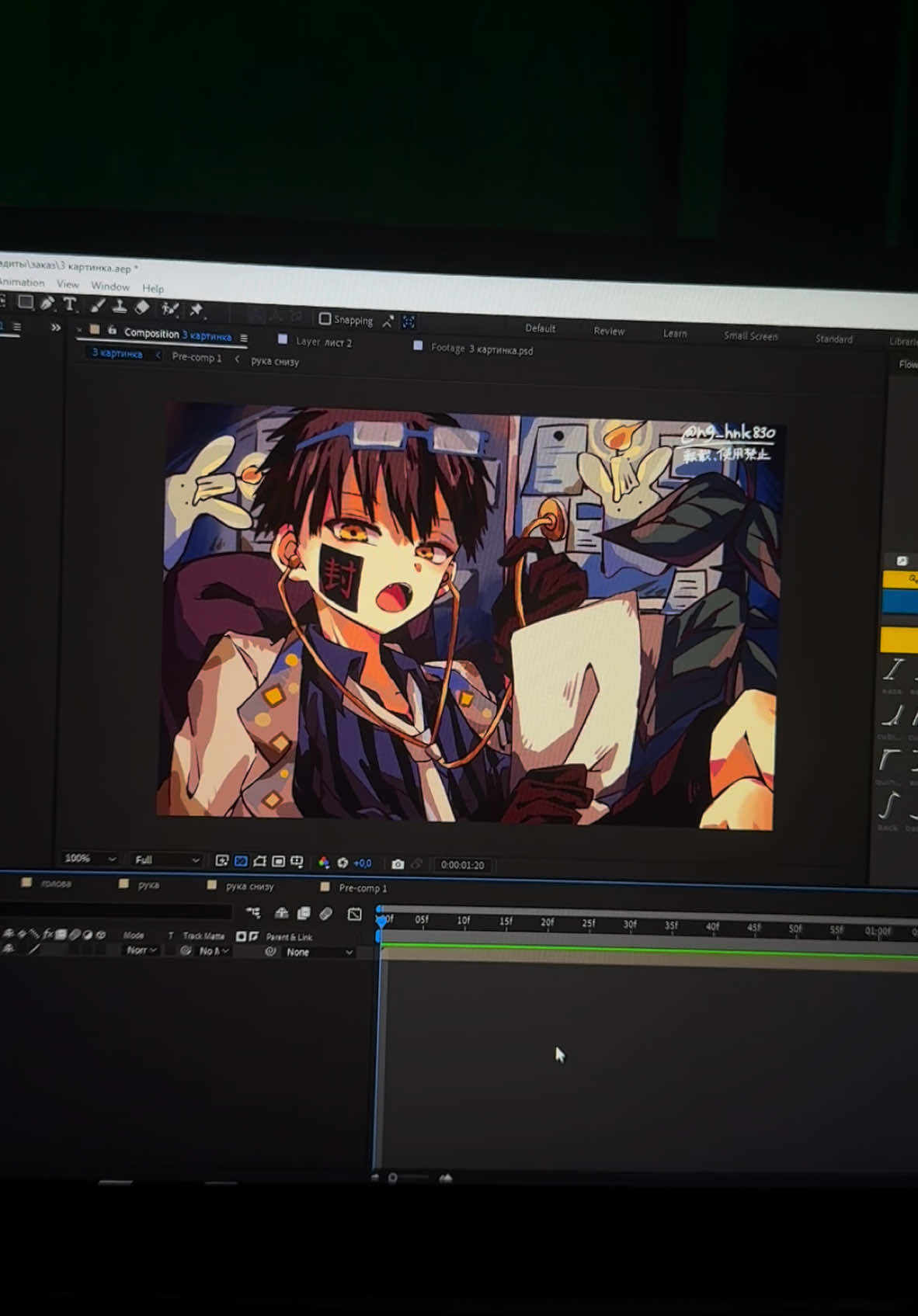This screenshot has height=1316, width=918.
Task: Click the preview timecode 0:00:01:20
Action: click(x=462, y=865)
